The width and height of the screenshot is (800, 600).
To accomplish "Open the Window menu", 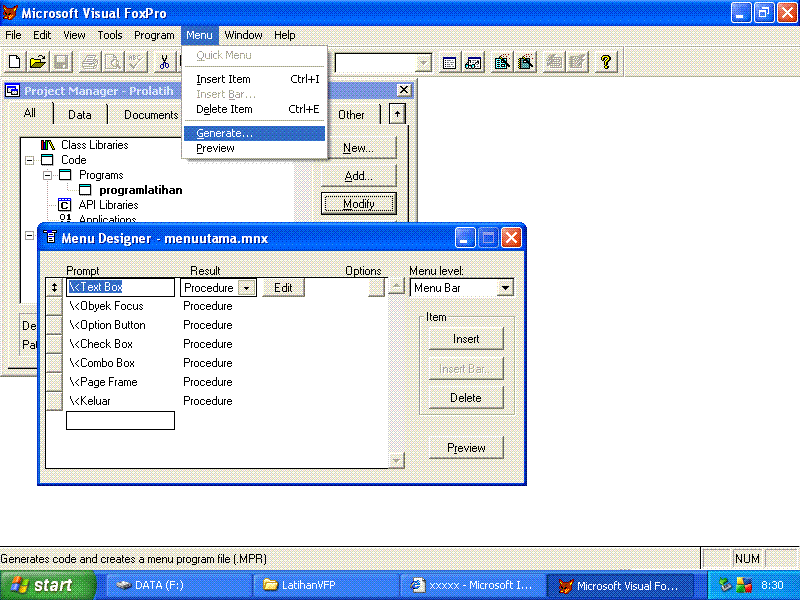I will click(x=243, y=35).
